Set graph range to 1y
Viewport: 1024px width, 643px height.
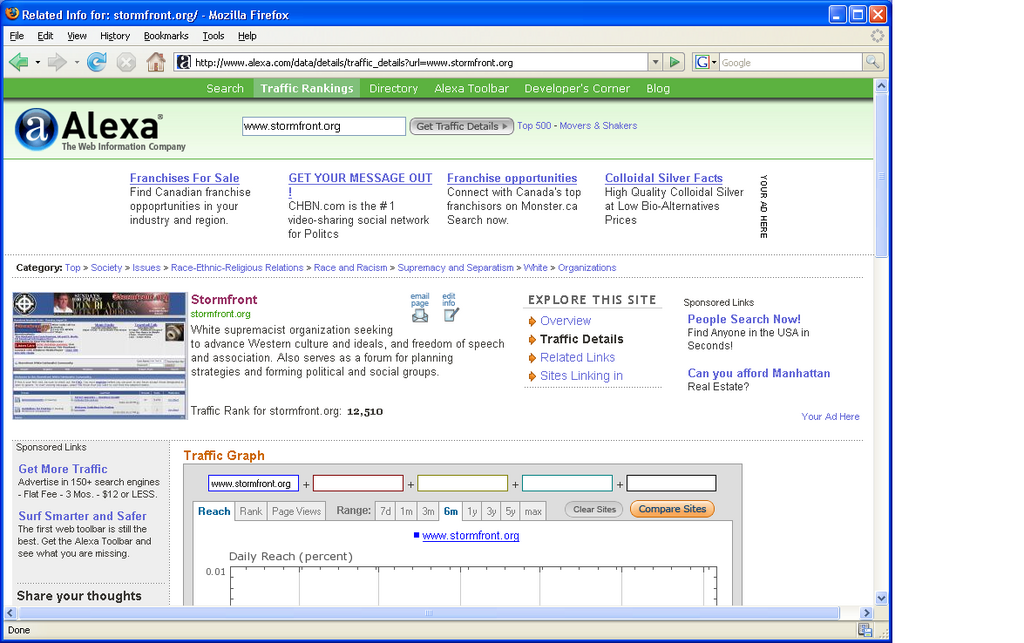472,511
